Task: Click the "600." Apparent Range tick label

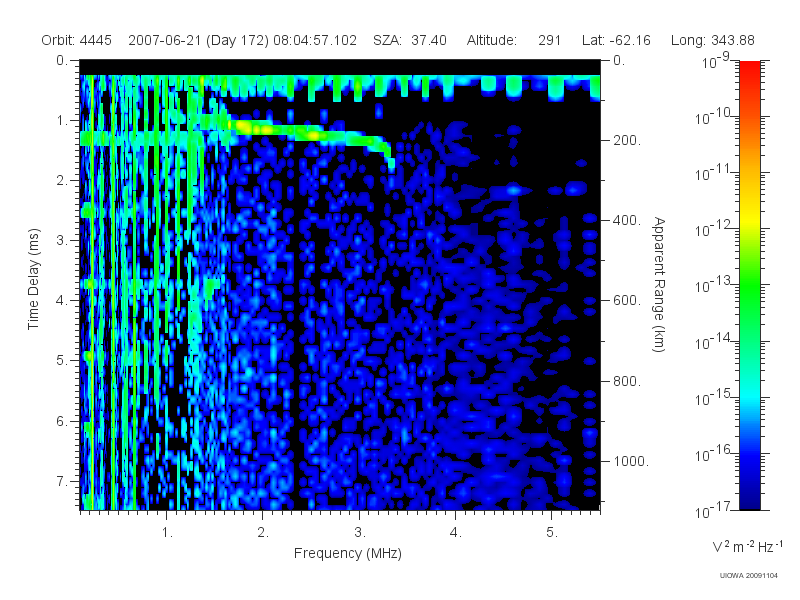Action: (627, 301)
